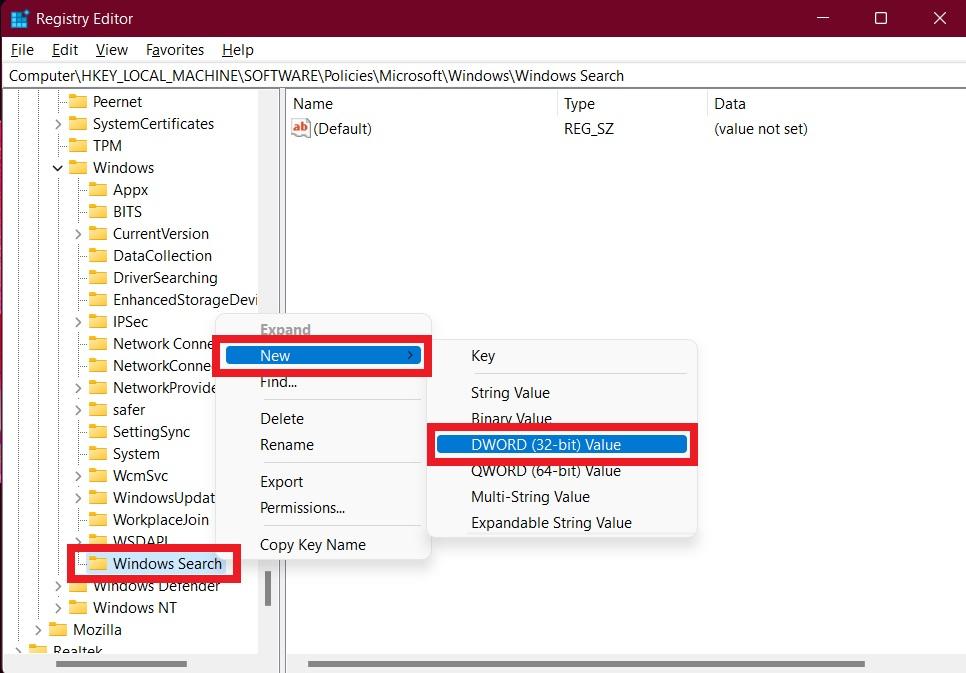Expand the WindowsUpdate key
The image size is (966, 673).
(x=78, y=498)
